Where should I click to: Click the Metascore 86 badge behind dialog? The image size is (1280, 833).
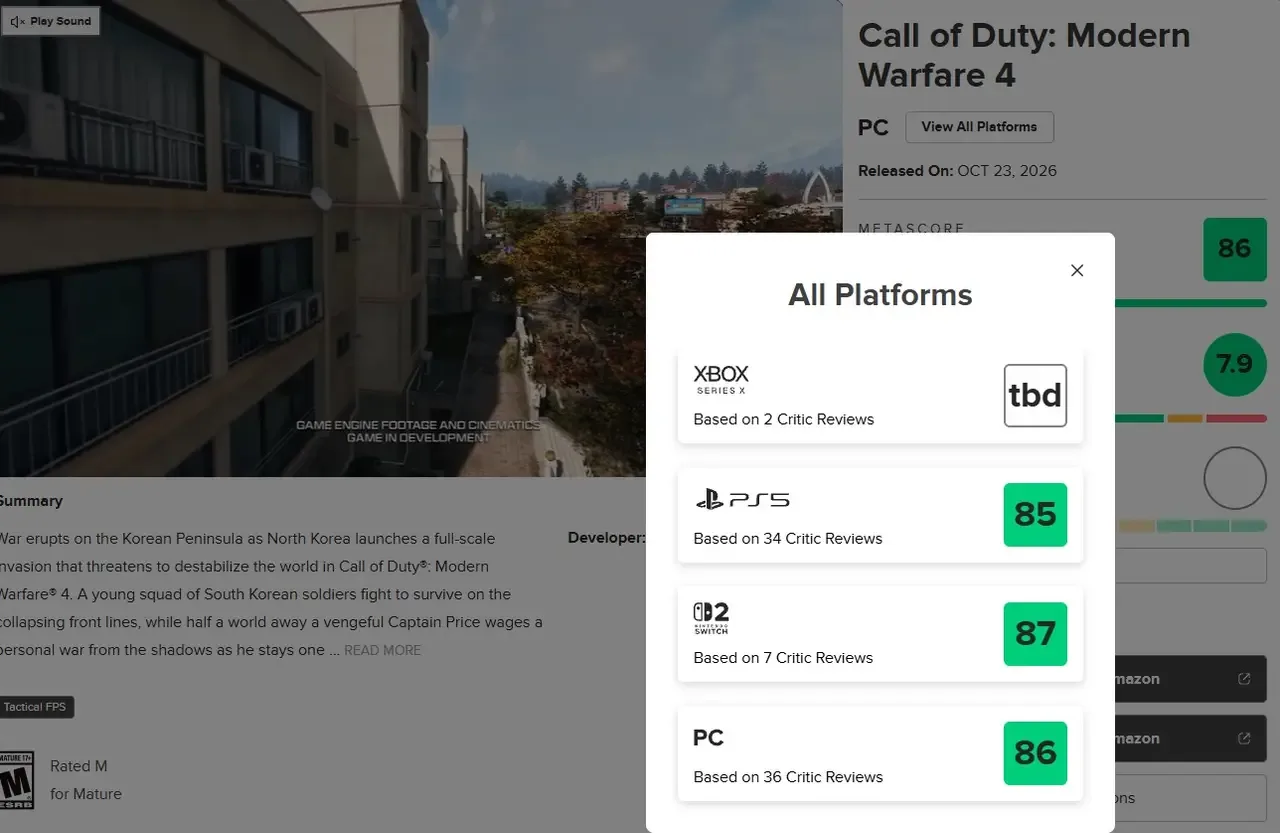click(x=1234, y=248)
